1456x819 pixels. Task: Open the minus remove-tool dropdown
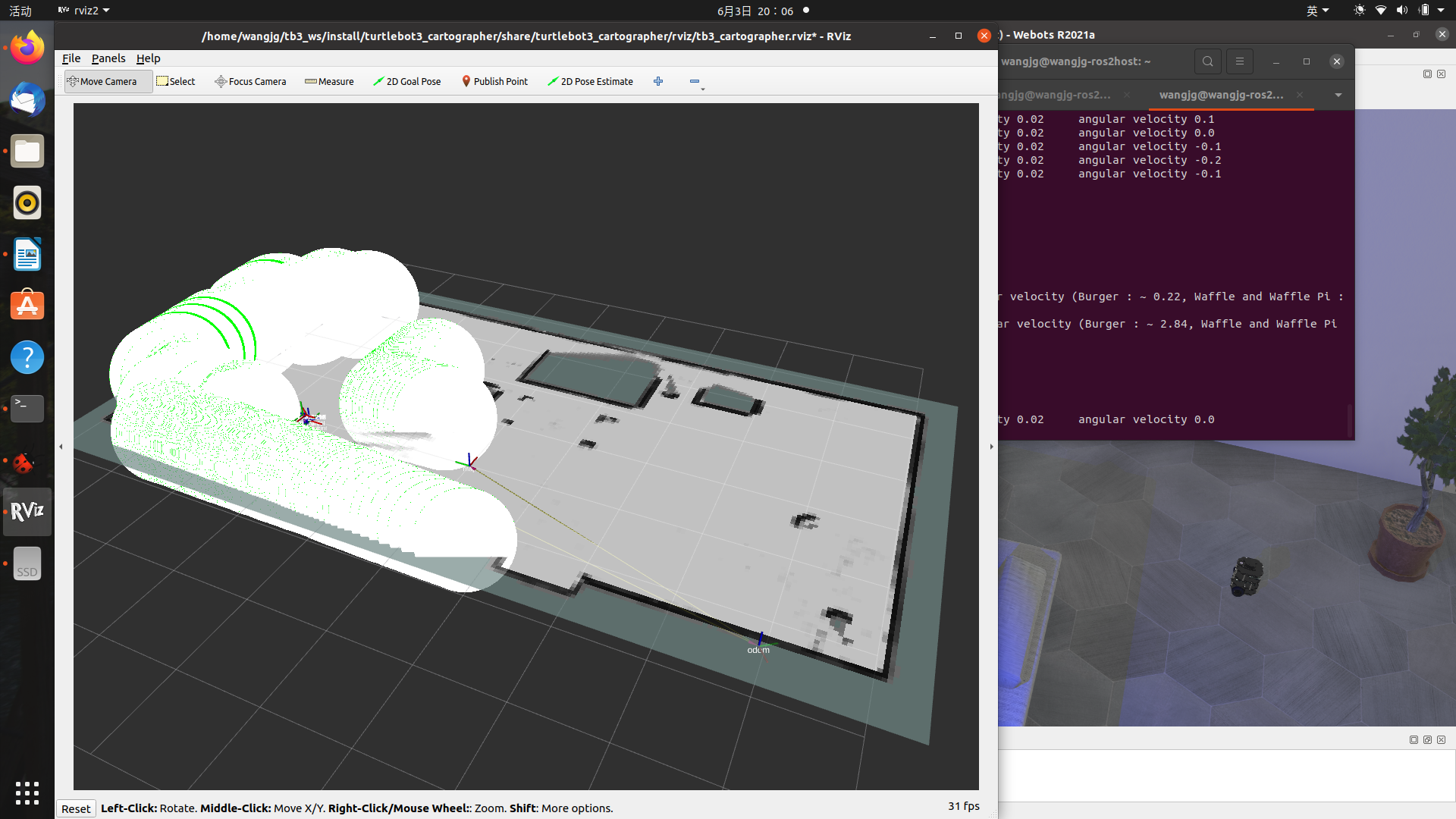pyautogui.click(x=696, y=82)
